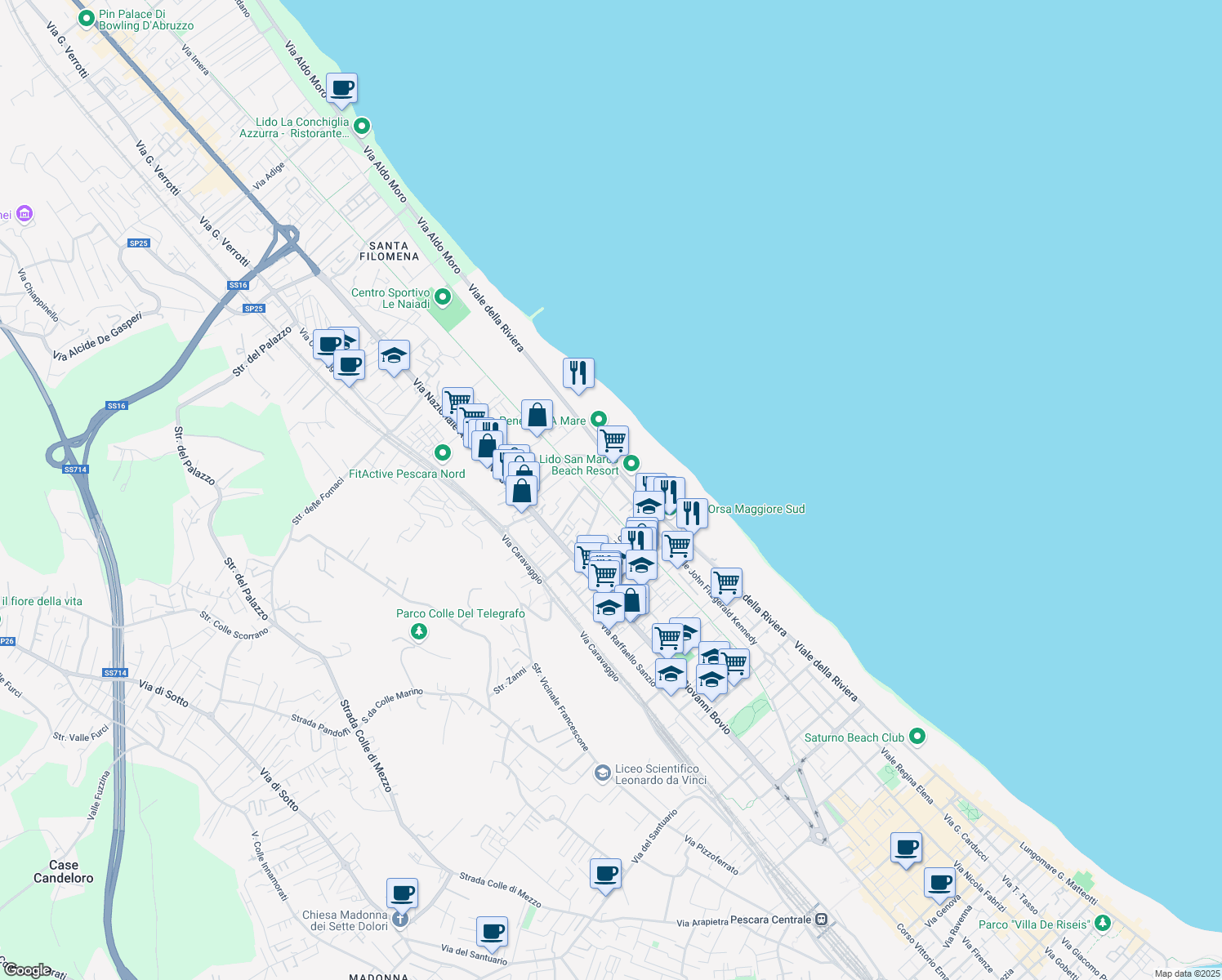Screen dimensions: 1222x980
Task: Select the 'Parco Colle Del Telegrafo' label
Action: (x=461, y=613)
